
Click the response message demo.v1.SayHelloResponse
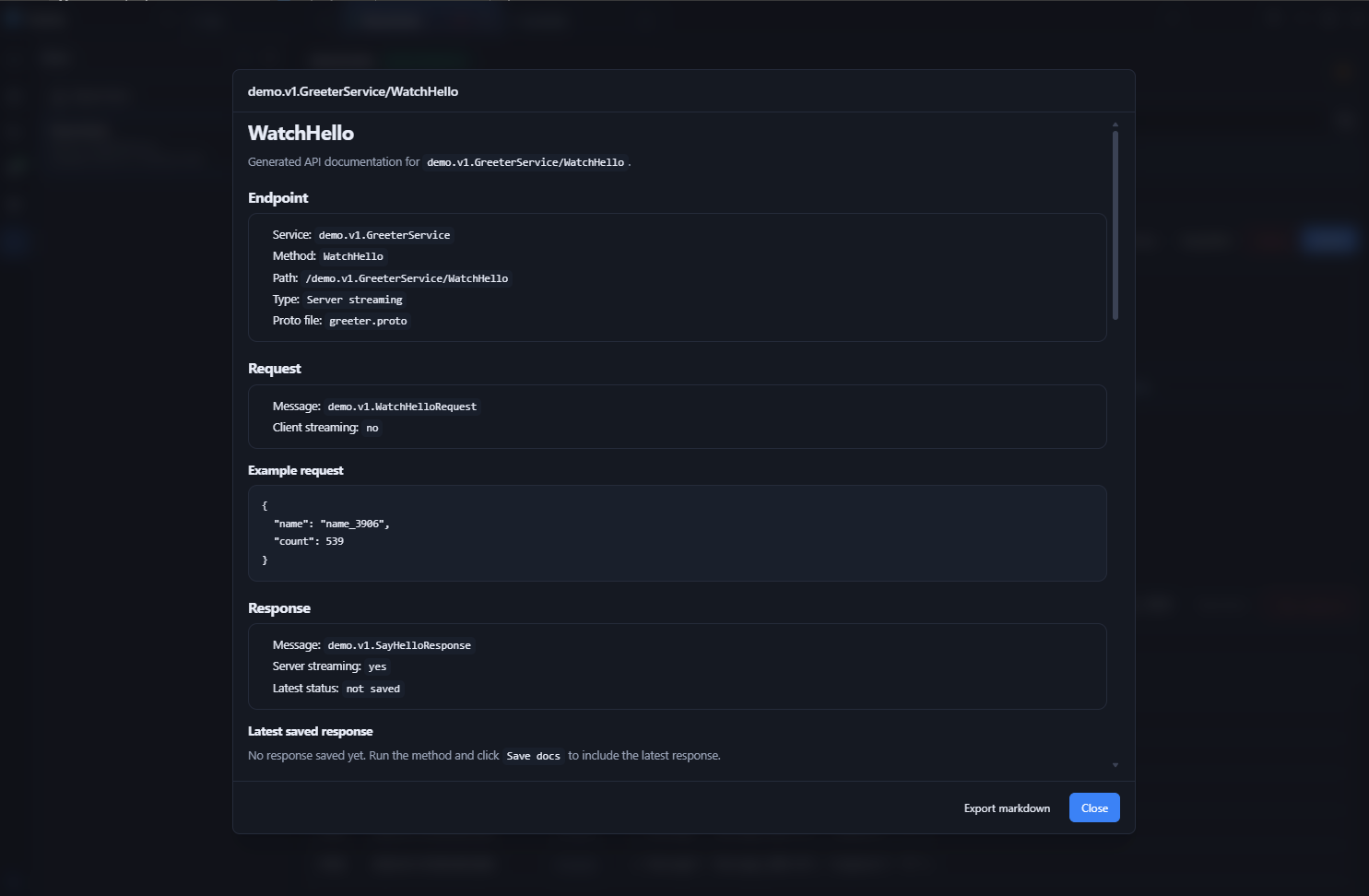(399, 645)
